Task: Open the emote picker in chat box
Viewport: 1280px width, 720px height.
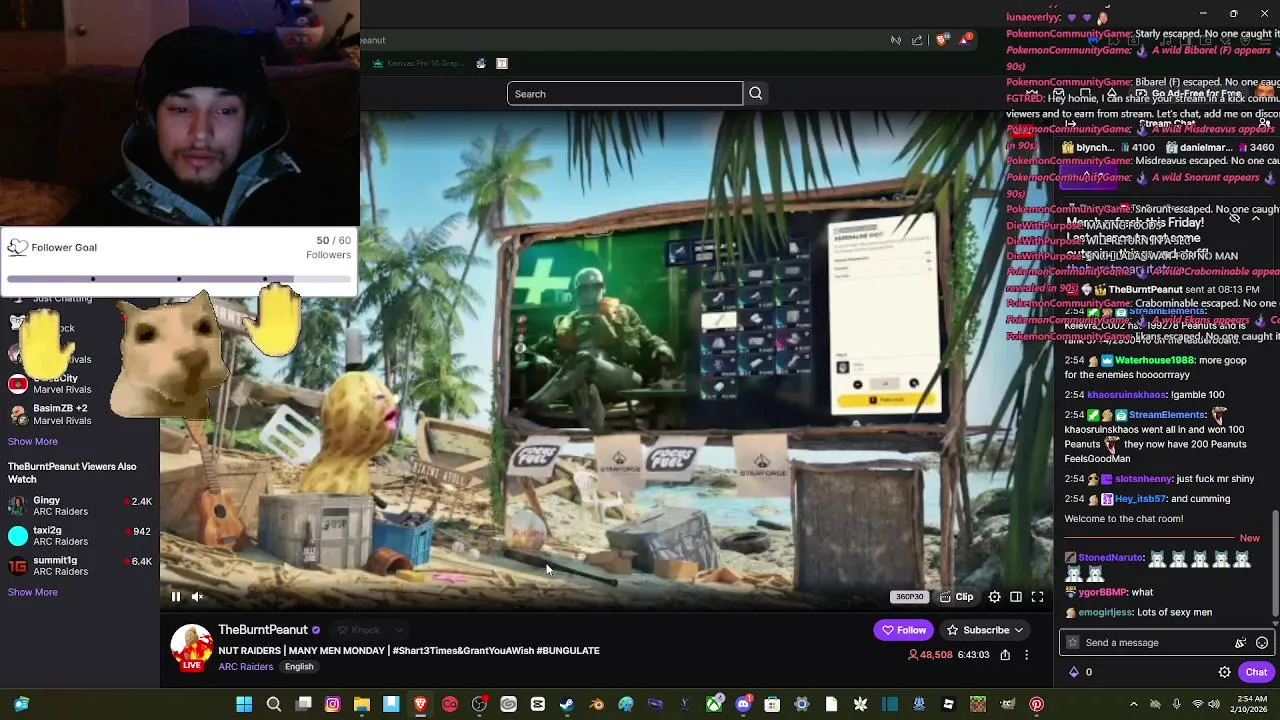Action: coord(1262,643)
